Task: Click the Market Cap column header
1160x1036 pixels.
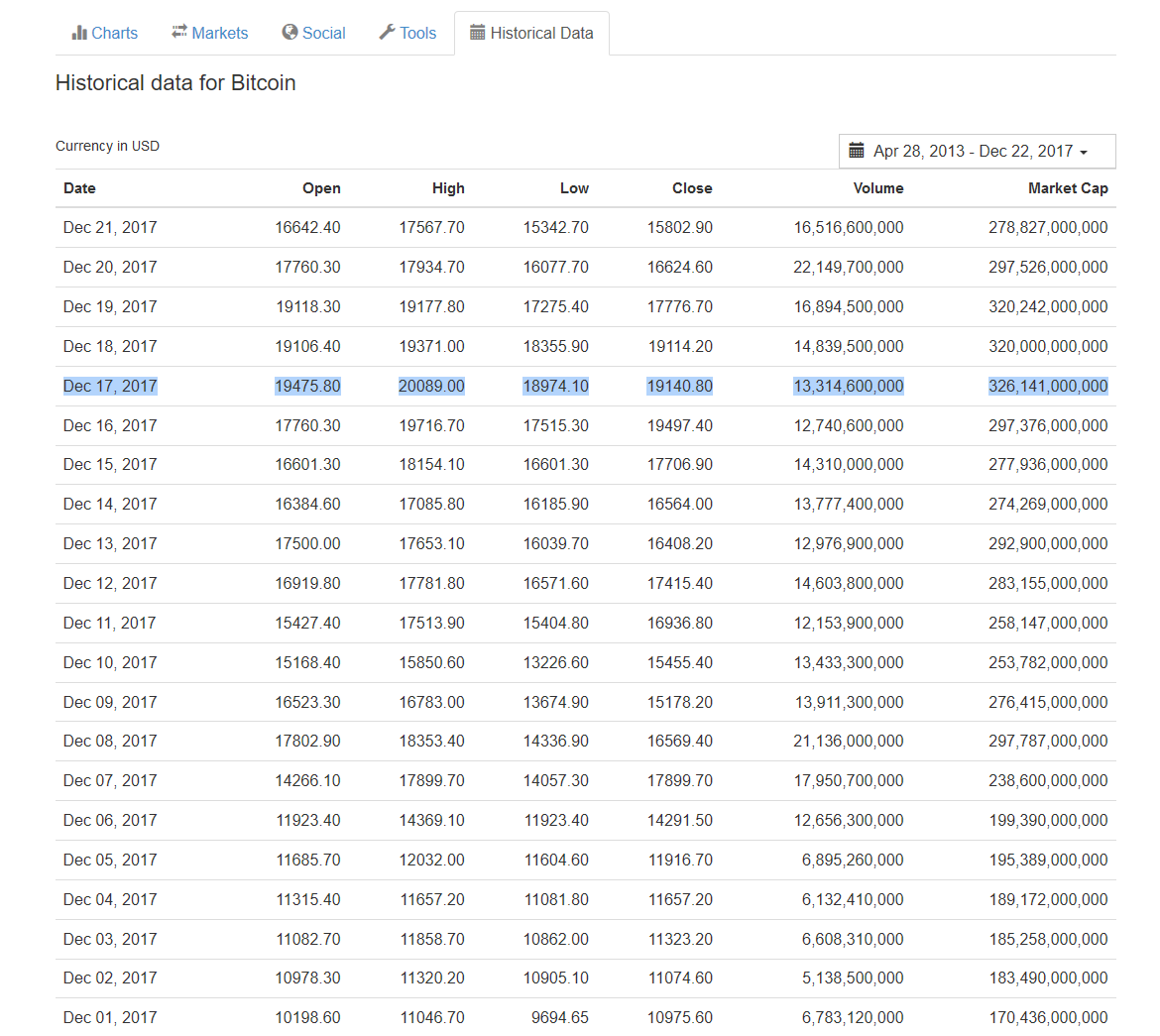Action: coord(1068,188)
